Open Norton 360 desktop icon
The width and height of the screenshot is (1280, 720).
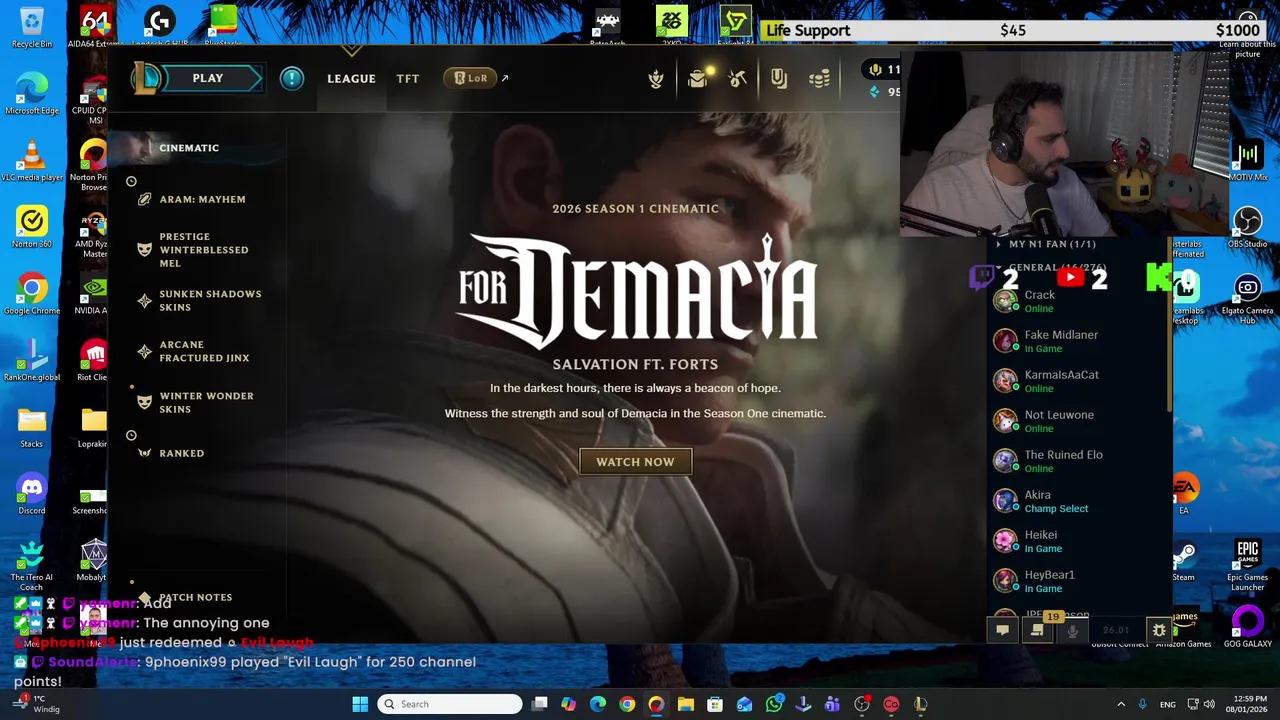click(x=32, y=227)
